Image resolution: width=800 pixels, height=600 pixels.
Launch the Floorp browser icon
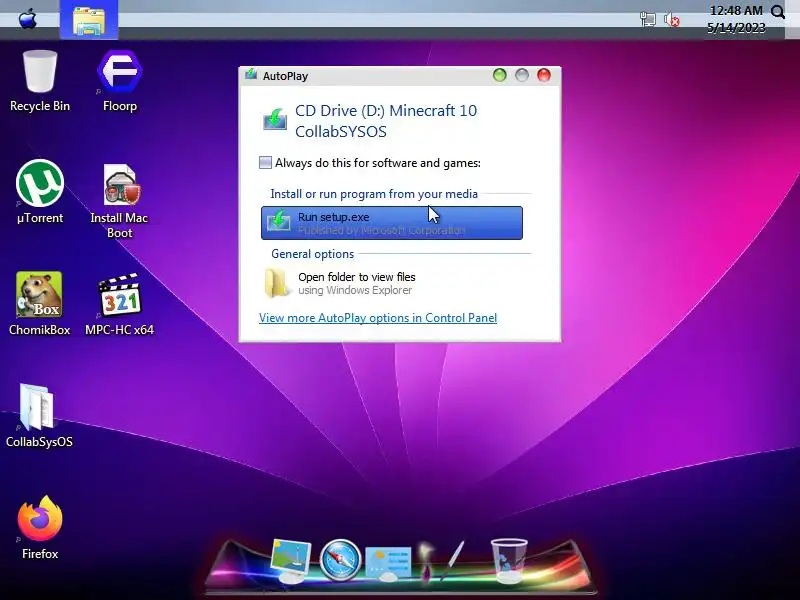coord(120,82)
